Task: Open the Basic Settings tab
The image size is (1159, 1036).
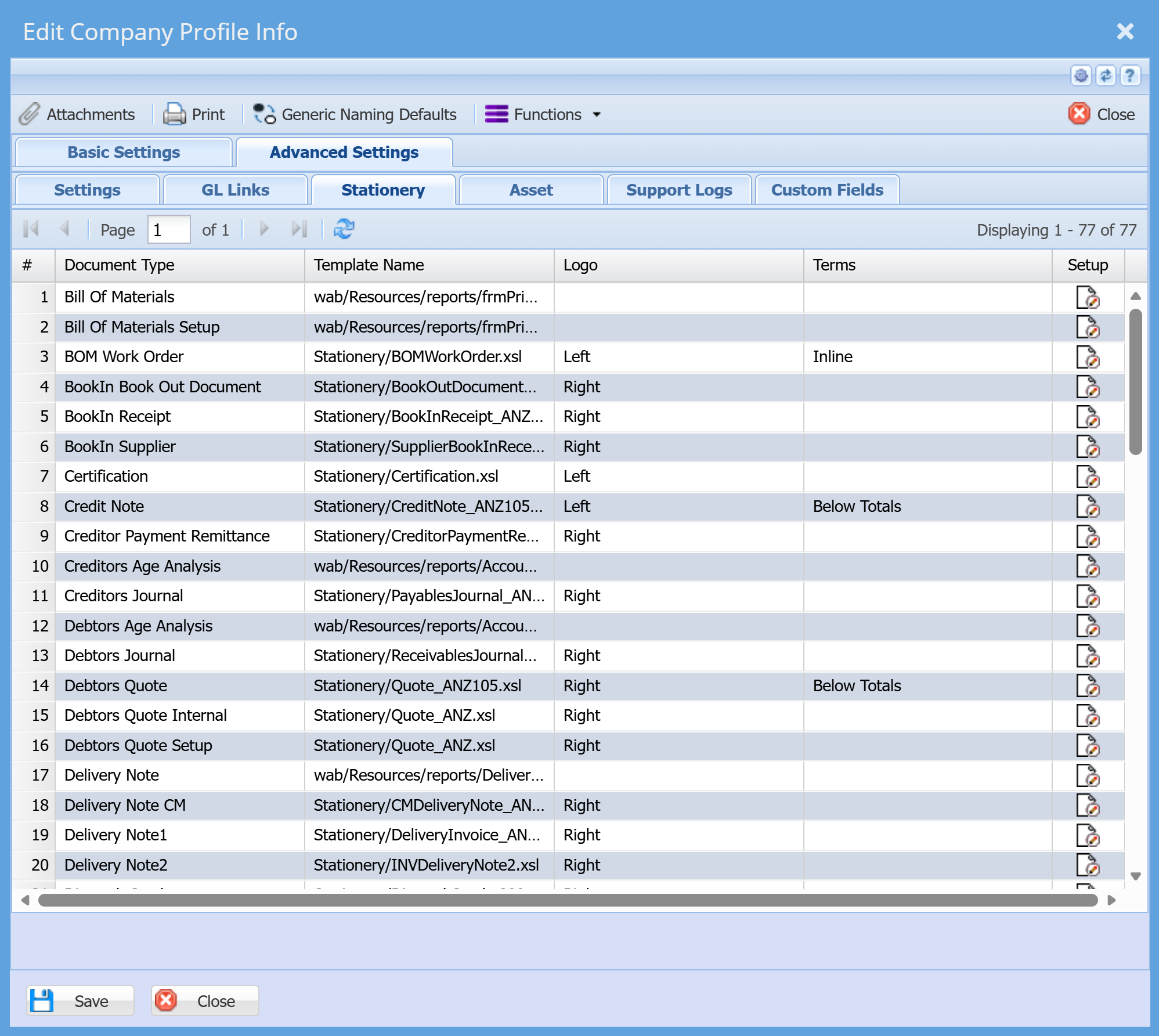Action: tap(124, 153)
